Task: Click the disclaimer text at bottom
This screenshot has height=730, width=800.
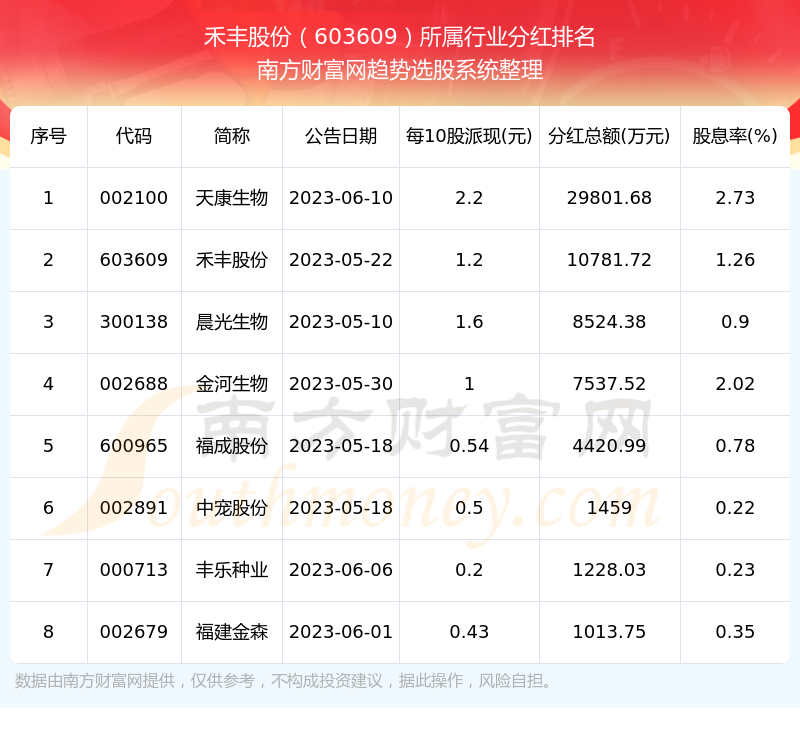Action: click(283, 681)
